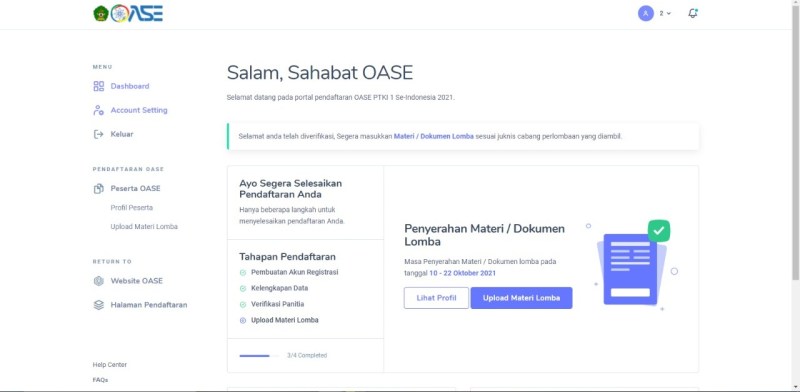800x392 pixels.
Task: Collapse the Peserta OASE submenu
Action: click(135, 188)
